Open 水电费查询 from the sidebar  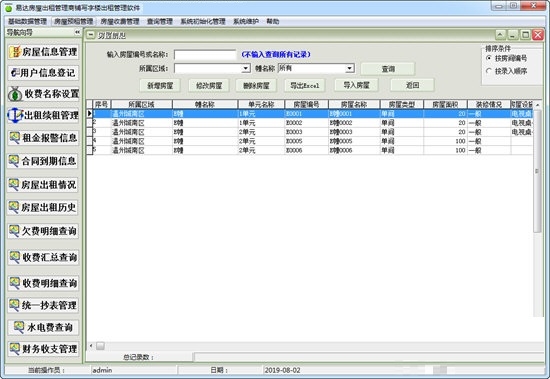click(43, 327)
